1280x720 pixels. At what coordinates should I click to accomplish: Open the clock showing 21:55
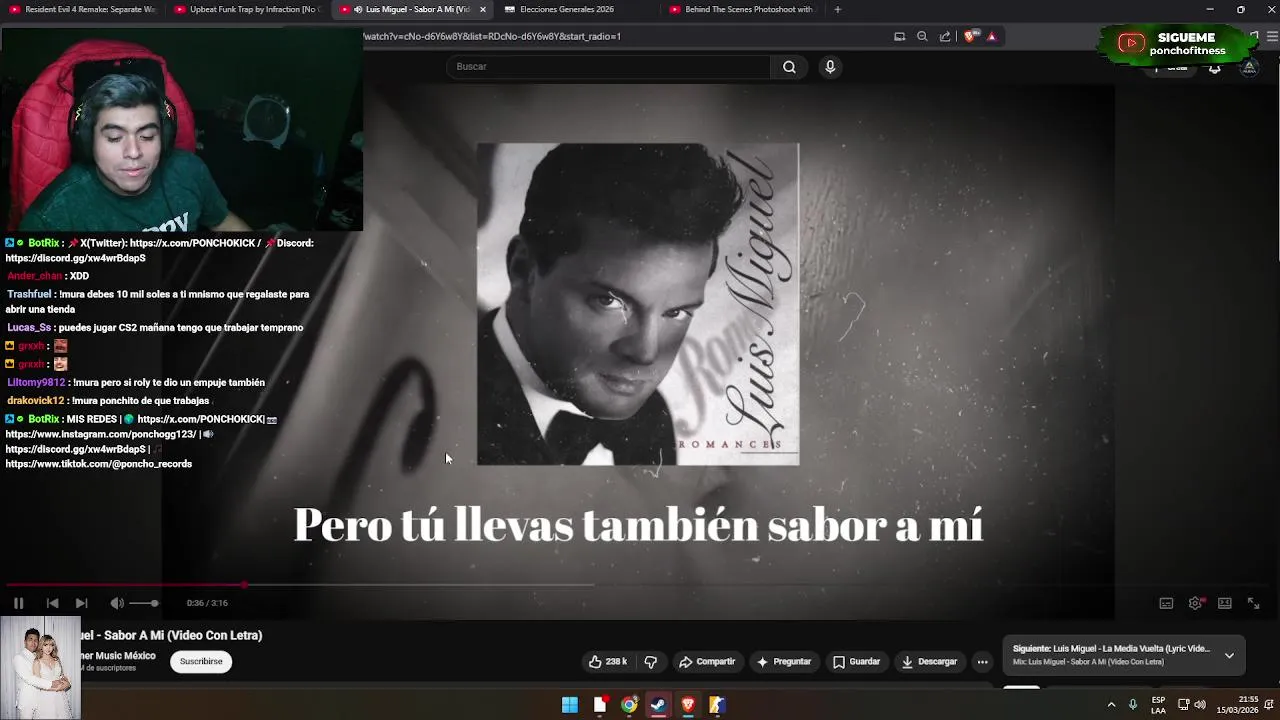tap(1239, 705)
